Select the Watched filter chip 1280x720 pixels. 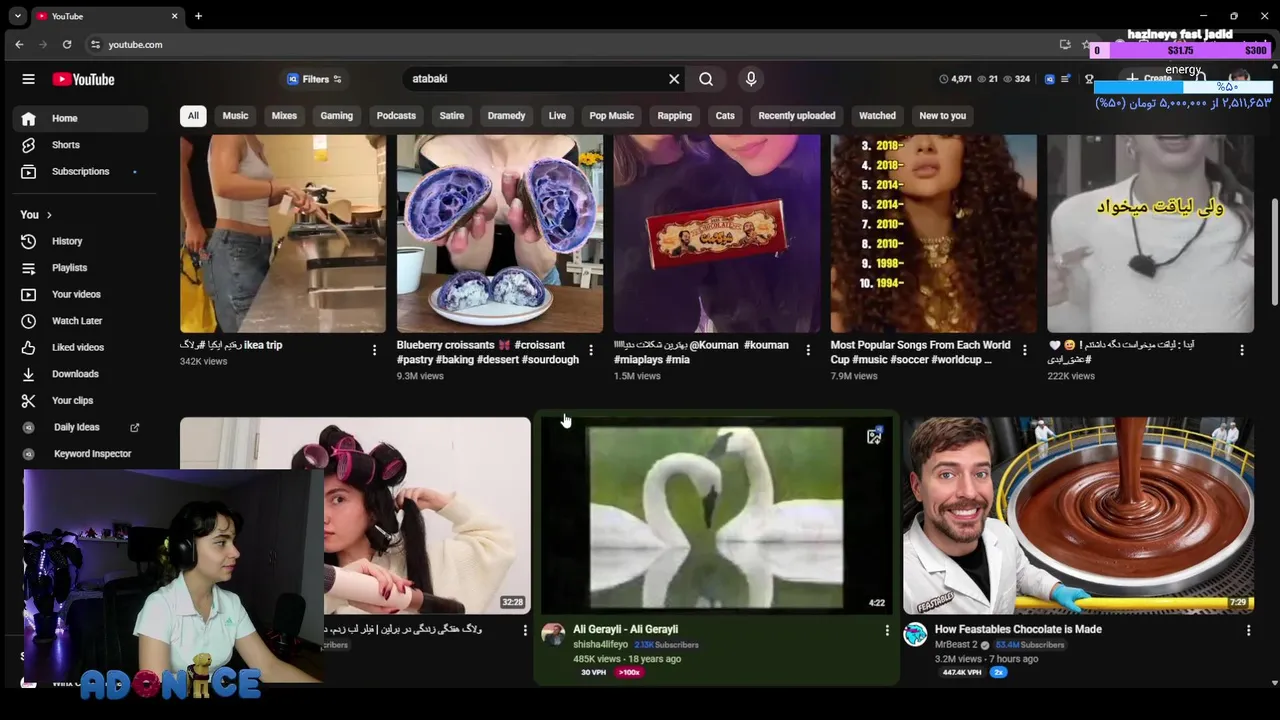tap(877, 116)
